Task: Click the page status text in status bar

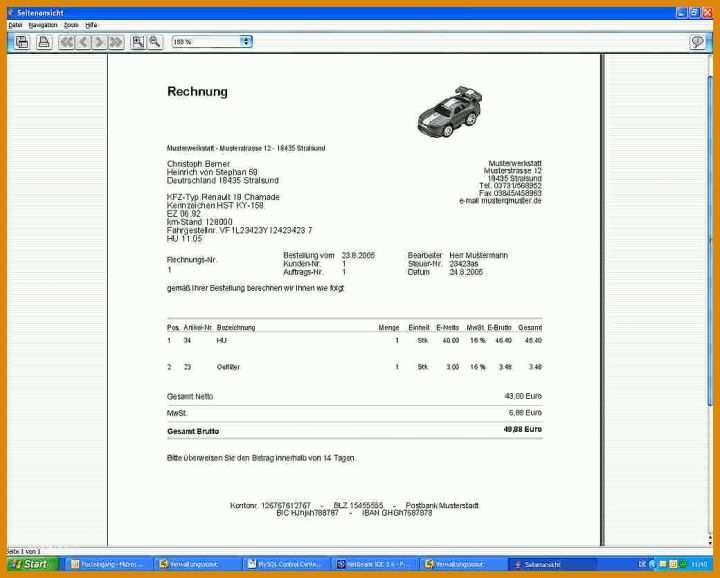Action: pos(24,551)
